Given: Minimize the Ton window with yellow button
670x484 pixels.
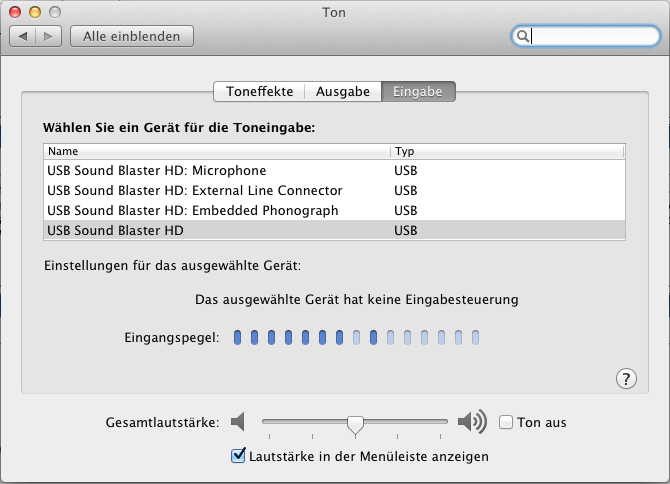Looking at the screenshot, I should 35,12.
